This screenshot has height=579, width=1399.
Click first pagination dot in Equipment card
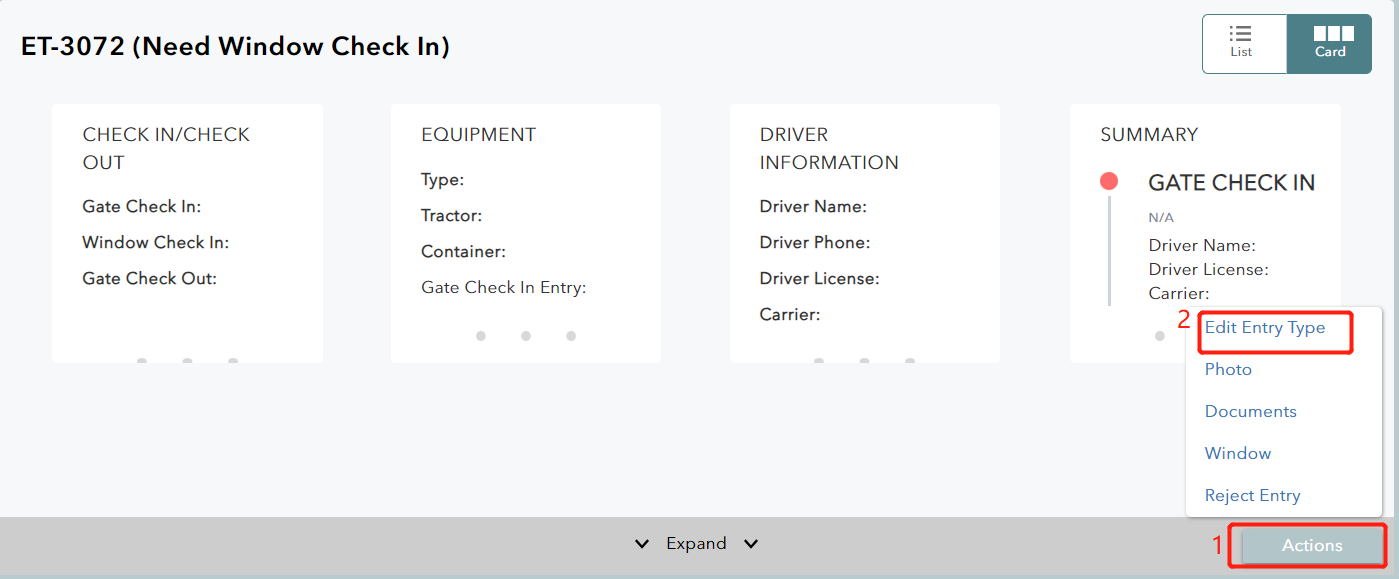(x=481, y=336)
